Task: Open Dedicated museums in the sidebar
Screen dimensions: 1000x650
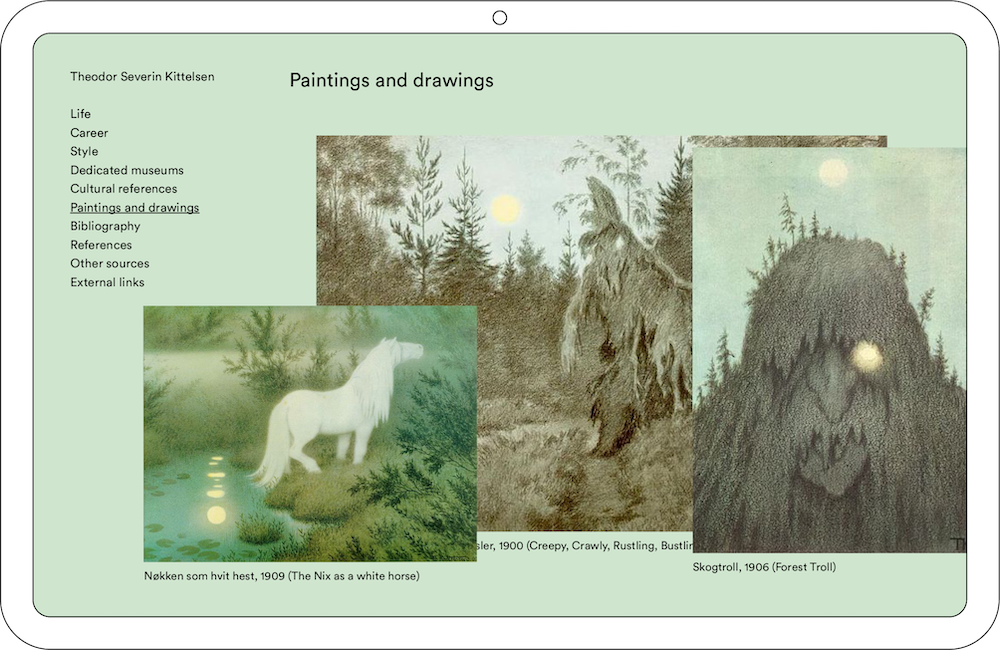Action: pos(127,170)
